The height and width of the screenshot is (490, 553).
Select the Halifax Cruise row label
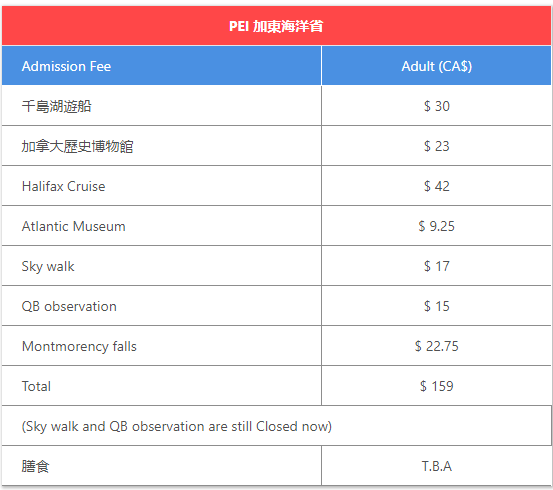63,186
